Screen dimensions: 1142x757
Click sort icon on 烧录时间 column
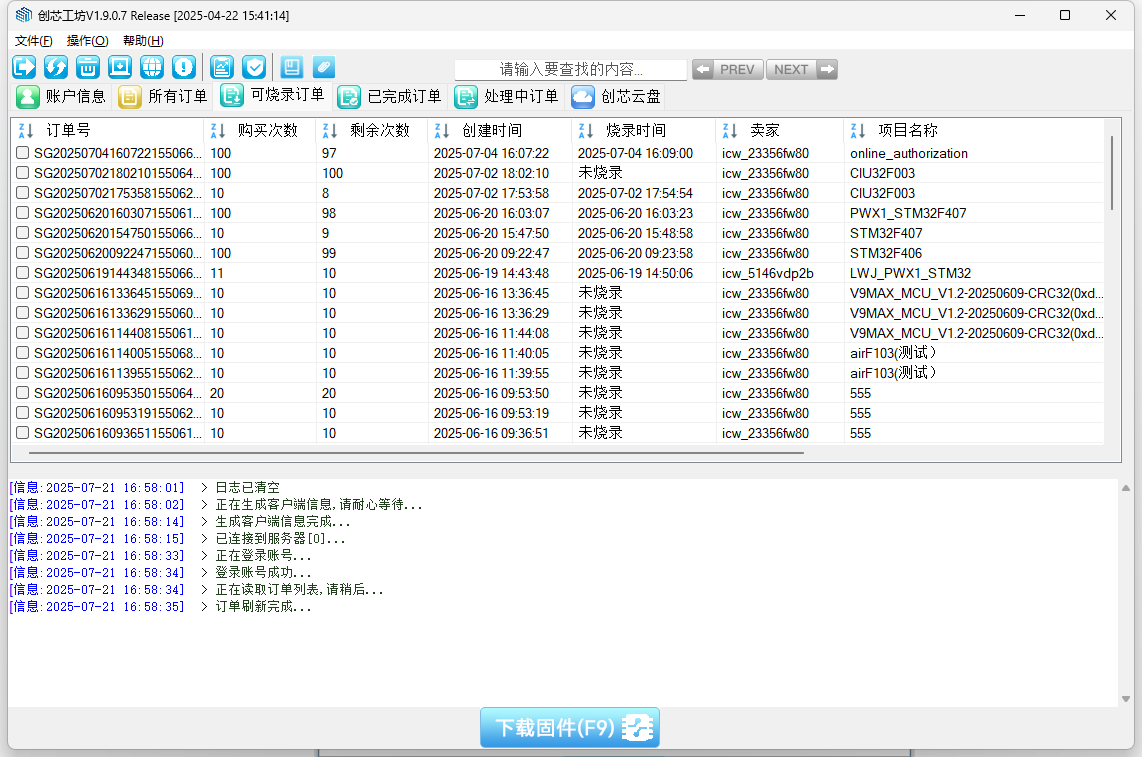pos(586,130)
